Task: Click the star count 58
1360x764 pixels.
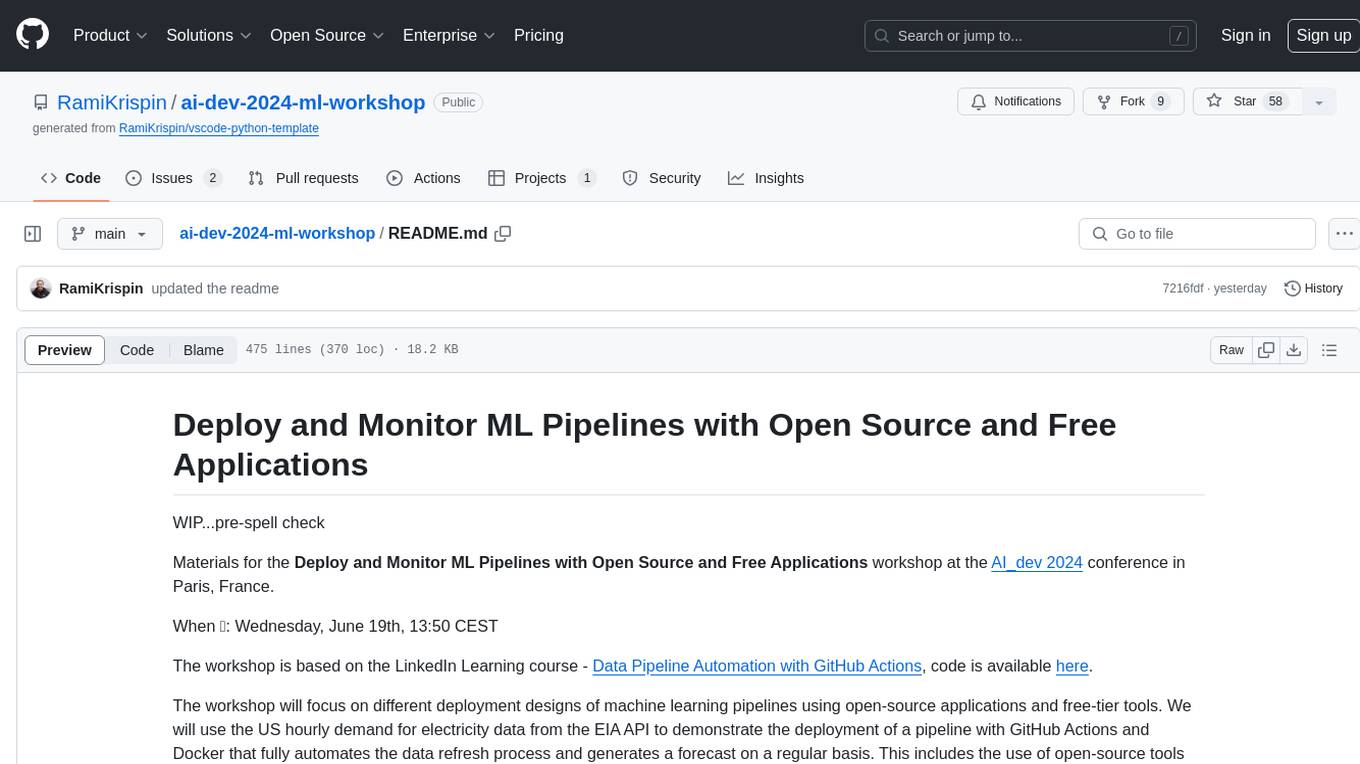Action: coord(1275,101)
